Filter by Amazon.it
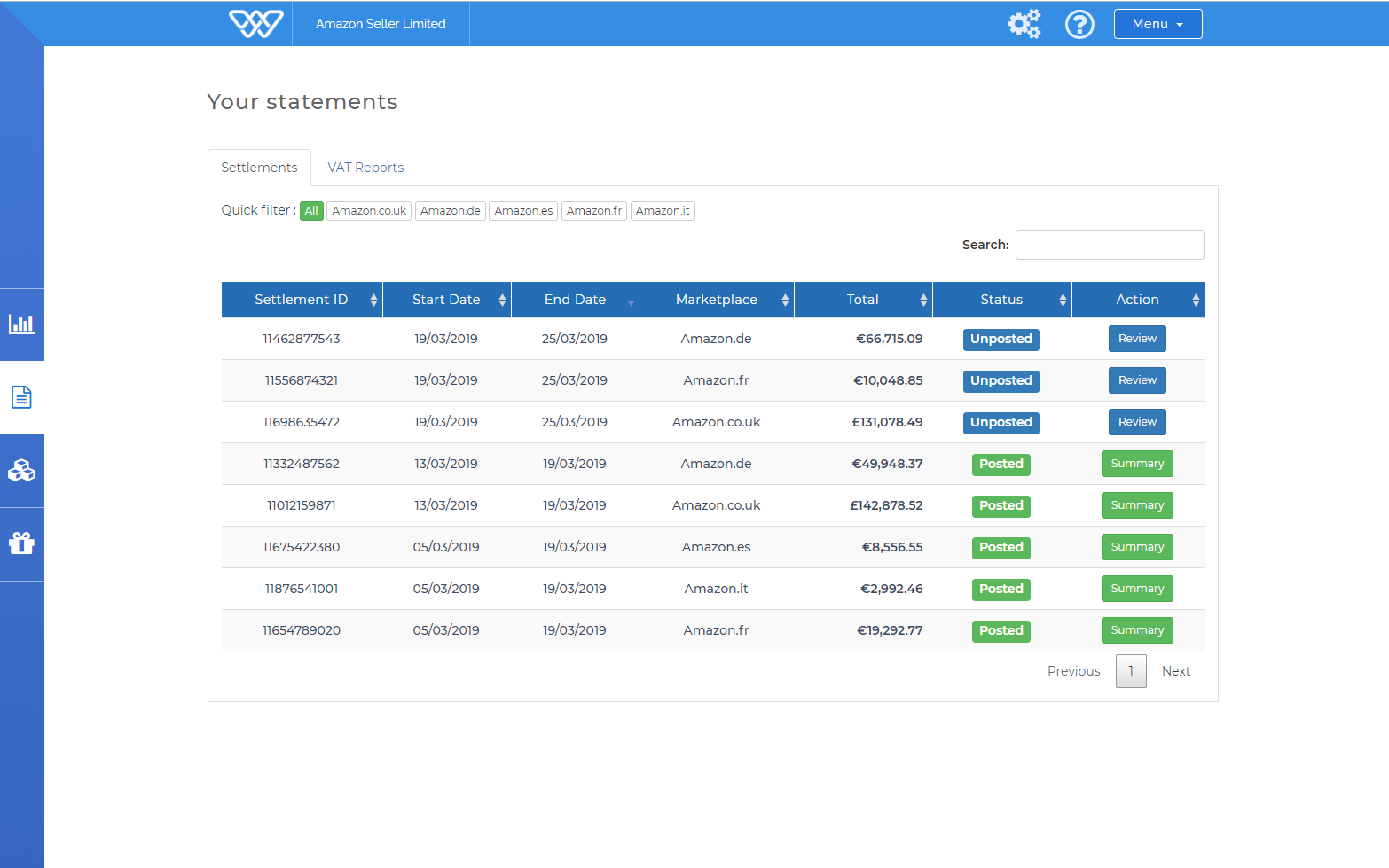This screenshot has width=1389, height=868. (x=663, y=211)
